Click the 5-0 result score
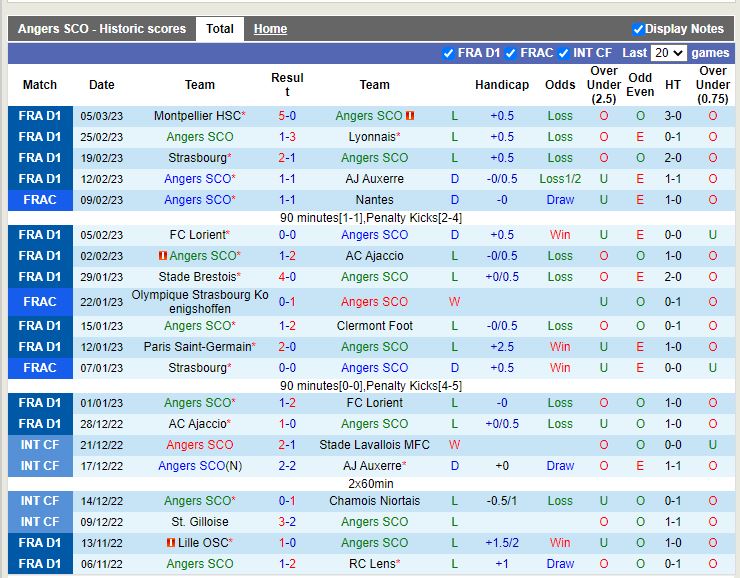This screenshot has width=740, height=578. (287, 116)
